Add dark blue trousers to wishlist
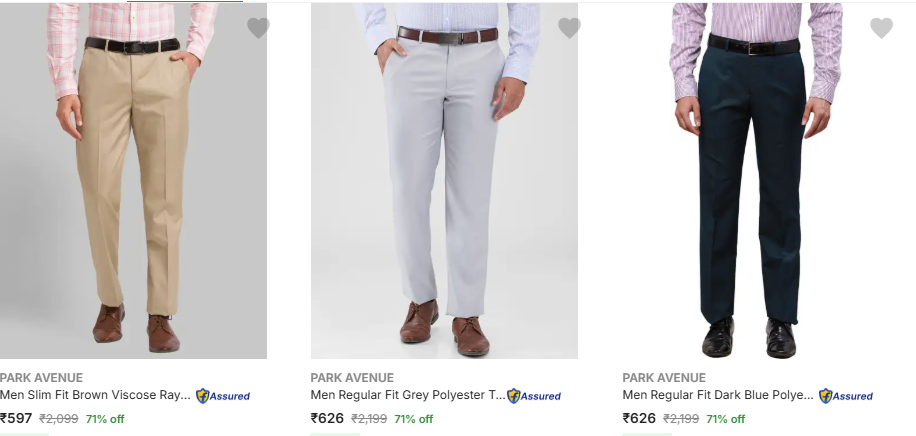This screenshot has width=916, height=436. coord(881,29)
